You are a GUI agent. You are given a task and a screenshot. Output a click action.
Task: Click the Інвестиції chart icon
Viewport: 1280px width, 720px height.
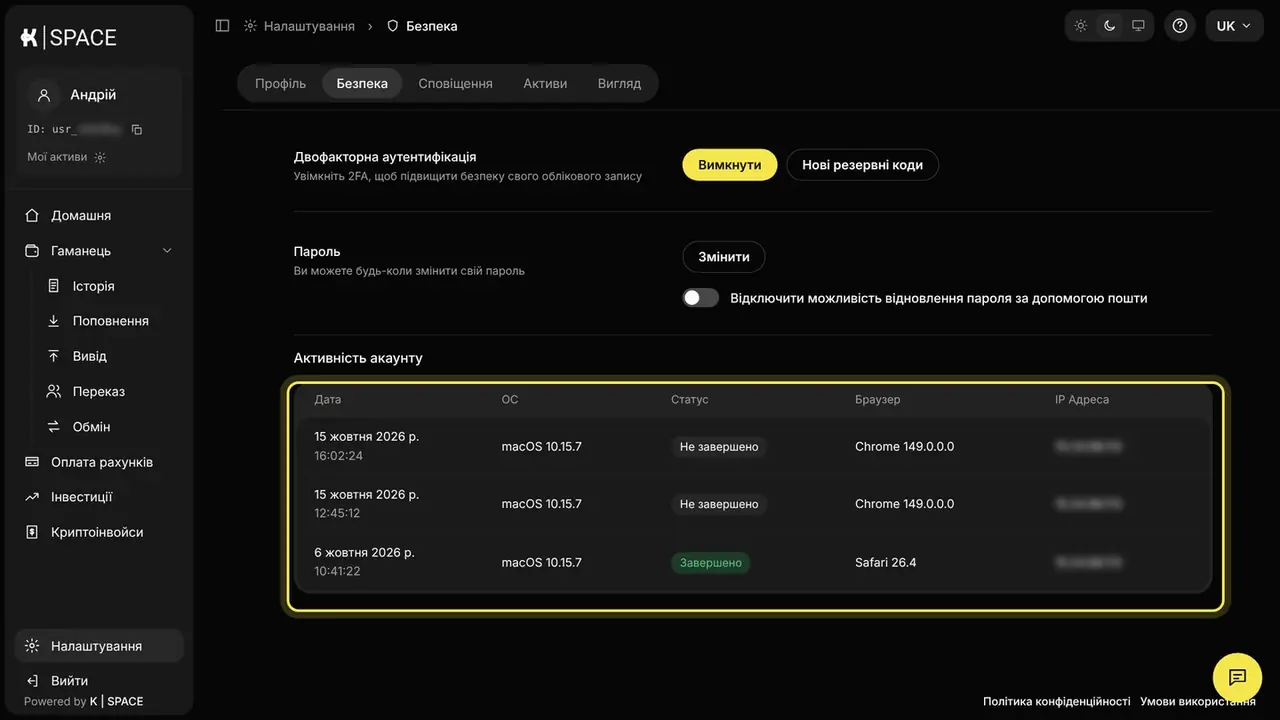[x=32, y=497]
